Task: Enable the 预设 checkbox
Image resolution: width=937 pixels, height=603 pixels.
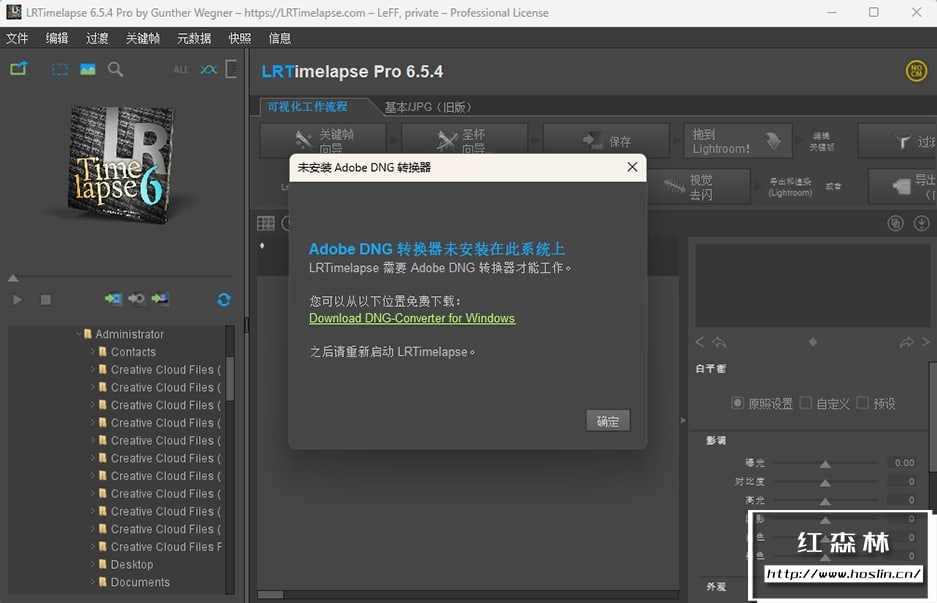Action: click(x=862, y=403)
